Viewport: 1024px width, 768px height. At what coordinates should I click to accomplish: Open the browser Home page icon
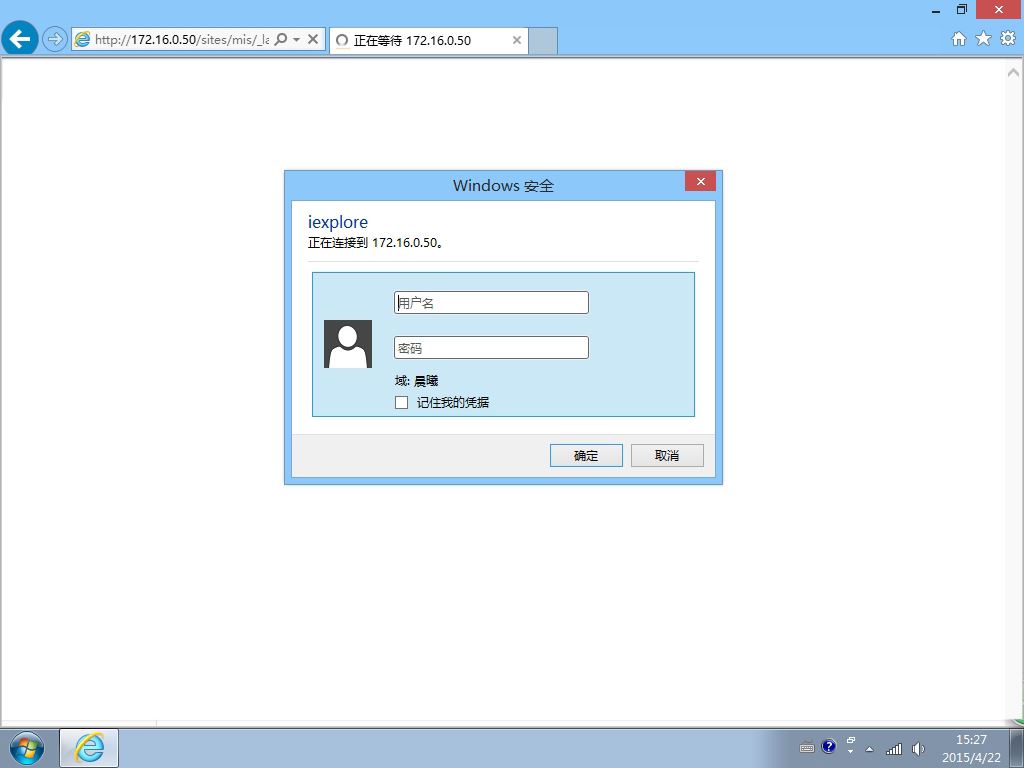click(959, 39)
